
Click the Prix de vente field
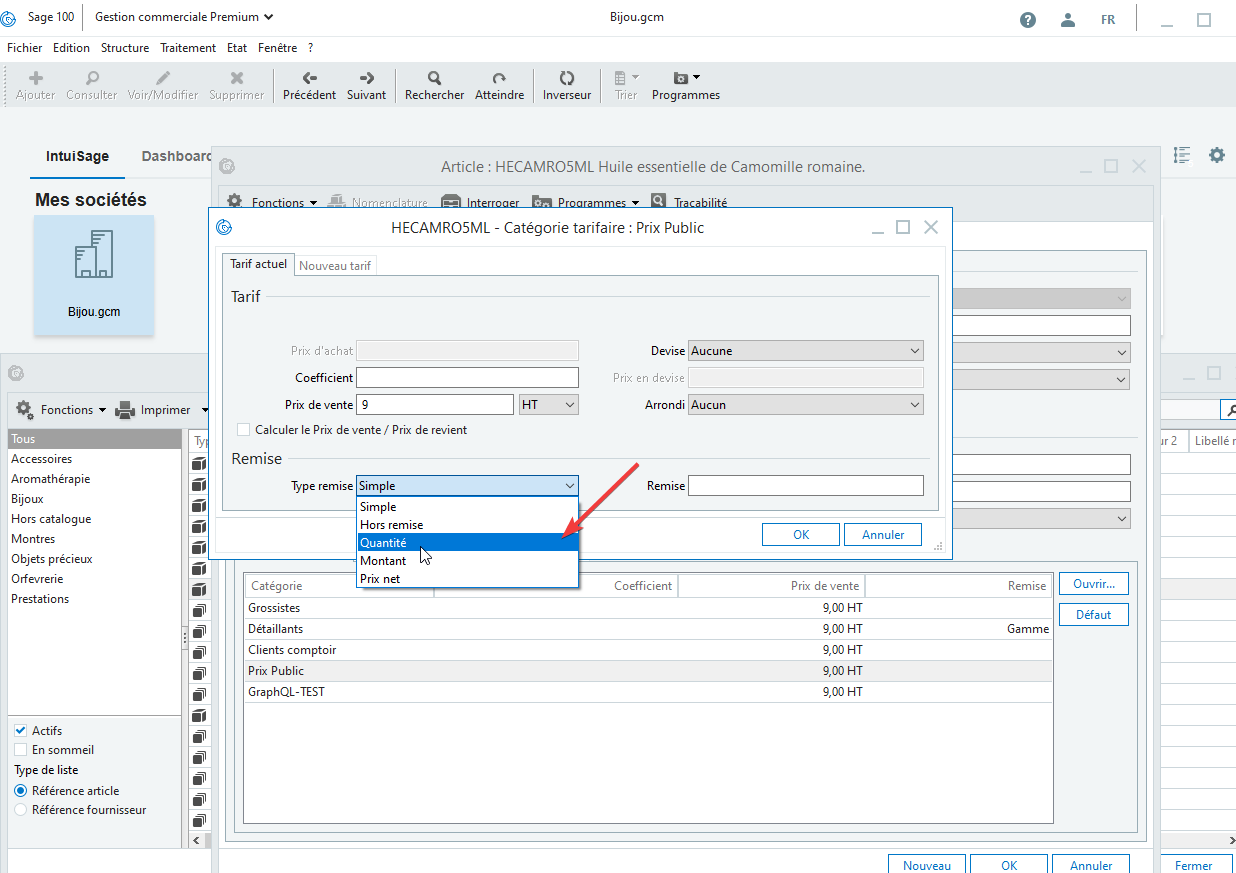(434, 404)
